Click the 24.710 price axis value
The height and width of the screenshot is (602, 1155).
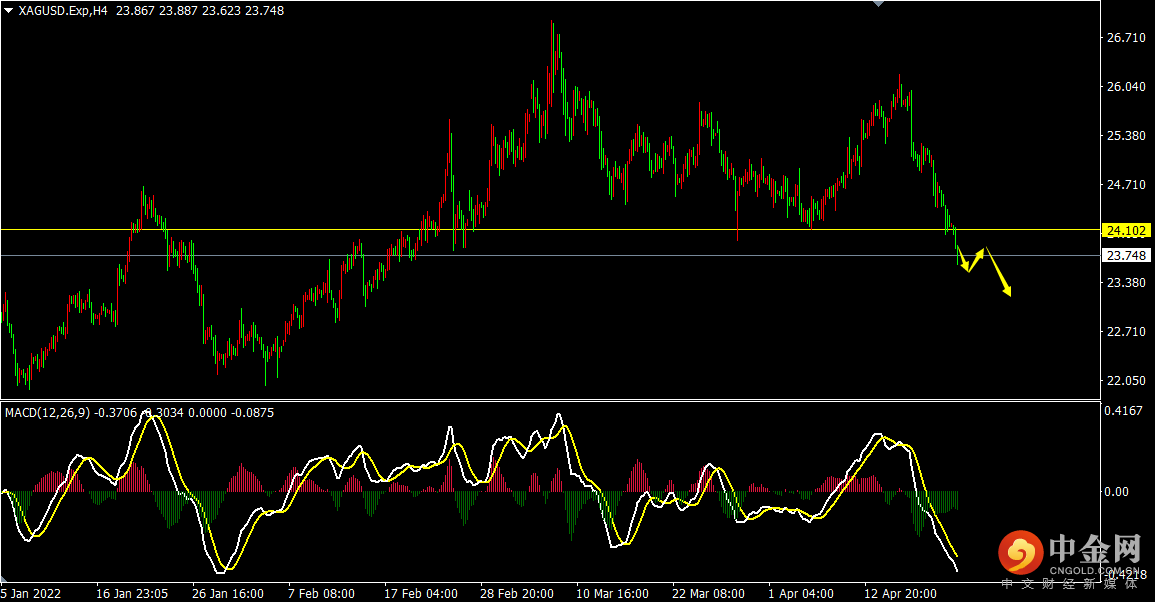(1126, 185)
